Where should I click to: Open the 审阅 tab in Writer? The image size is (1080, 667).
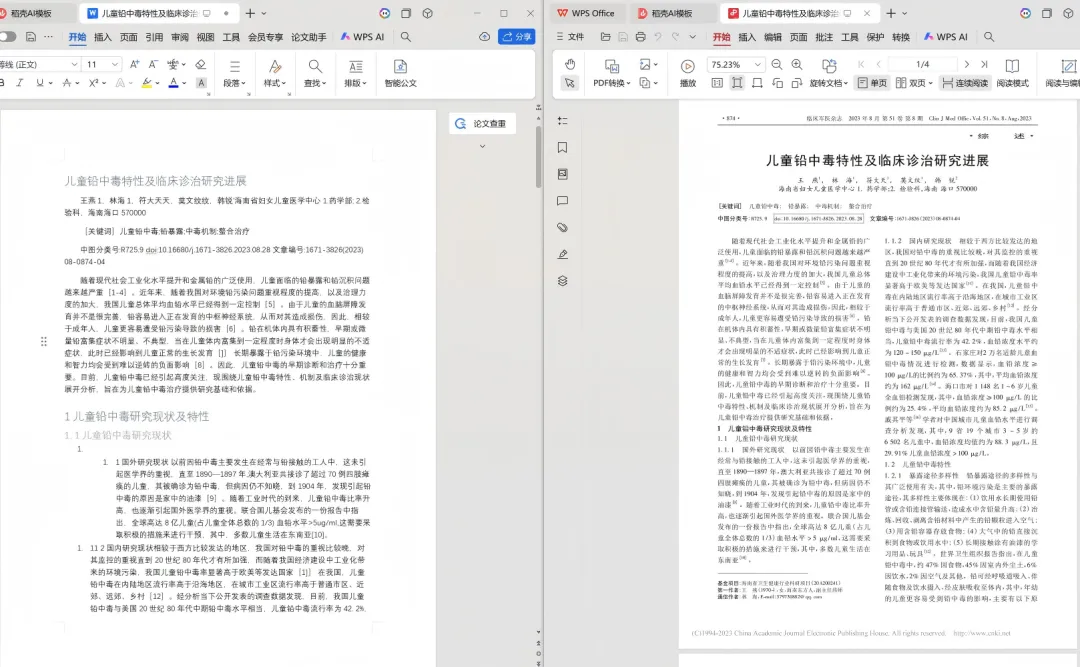pyautogui.click(x=180, y=37)
